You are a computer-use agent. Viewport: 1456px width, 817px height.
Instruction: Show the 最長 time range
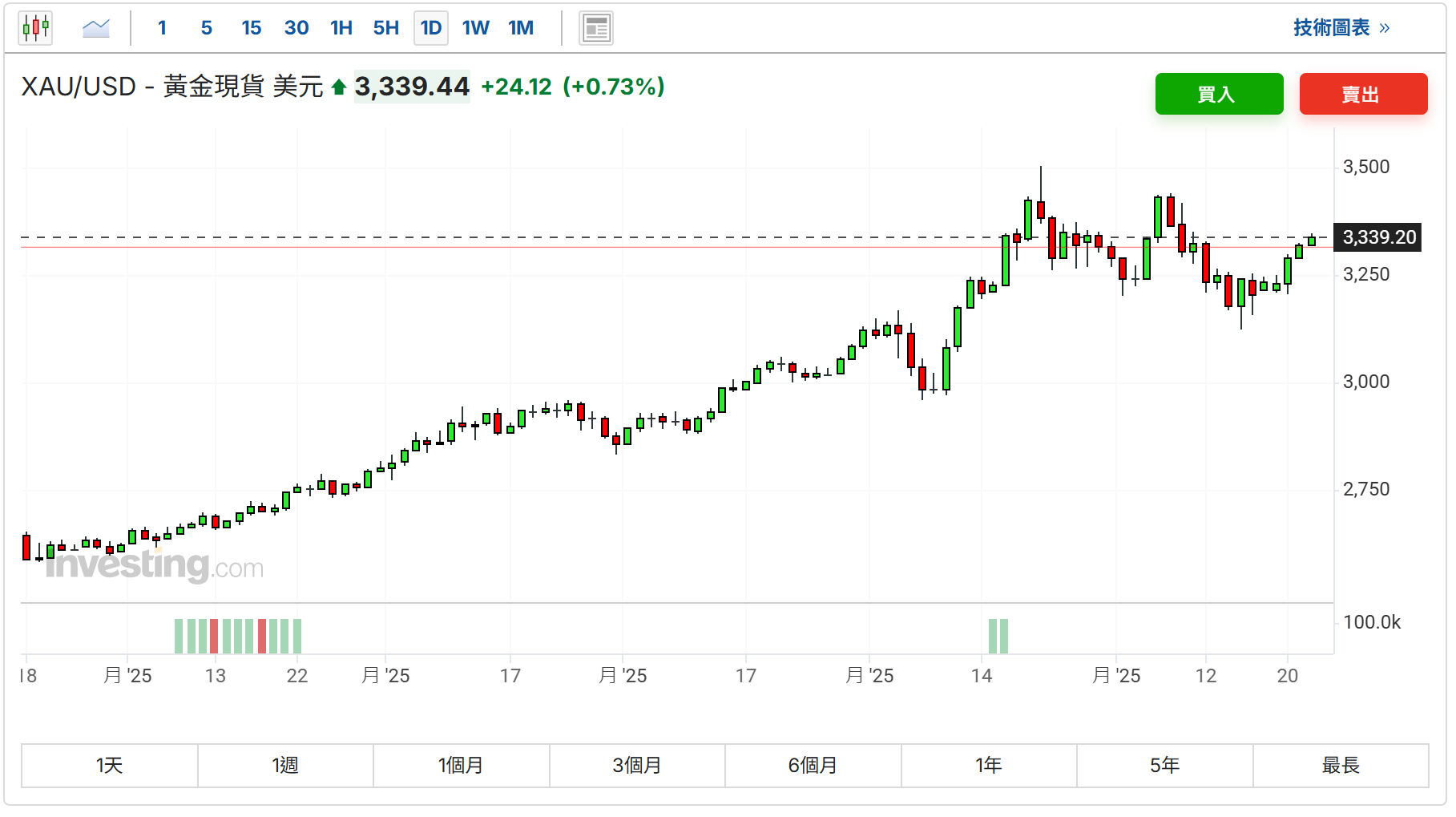(x=1341, y=766)
